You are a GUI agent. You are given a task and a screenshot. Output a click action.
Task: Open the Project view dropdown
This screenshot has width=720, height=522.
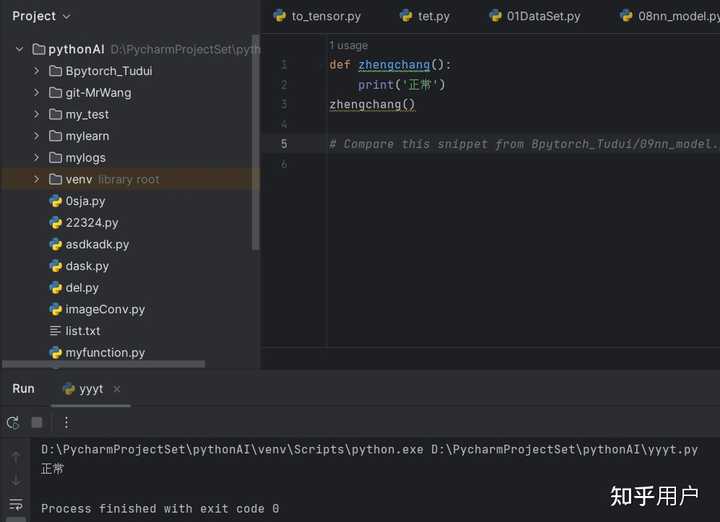66,16
